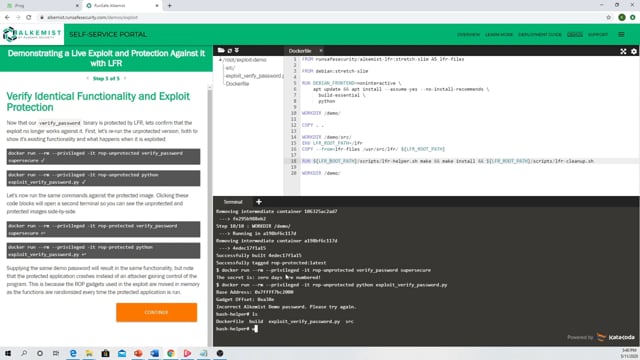The image size is (640, 360).
Task: Bookmark this page with star icon
Action: (x=609, y=17)
